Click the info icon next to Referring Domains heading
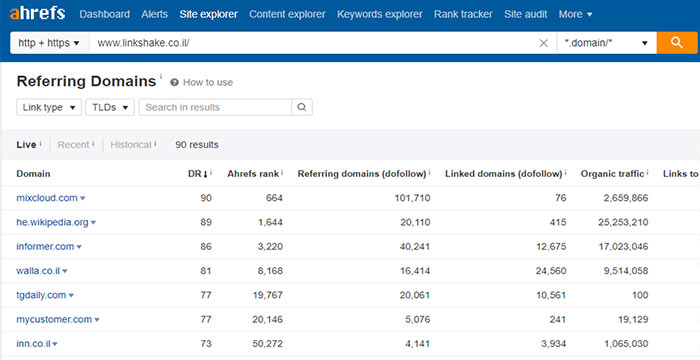Screen dimensions: 700x360 click(x=161, y=76)
